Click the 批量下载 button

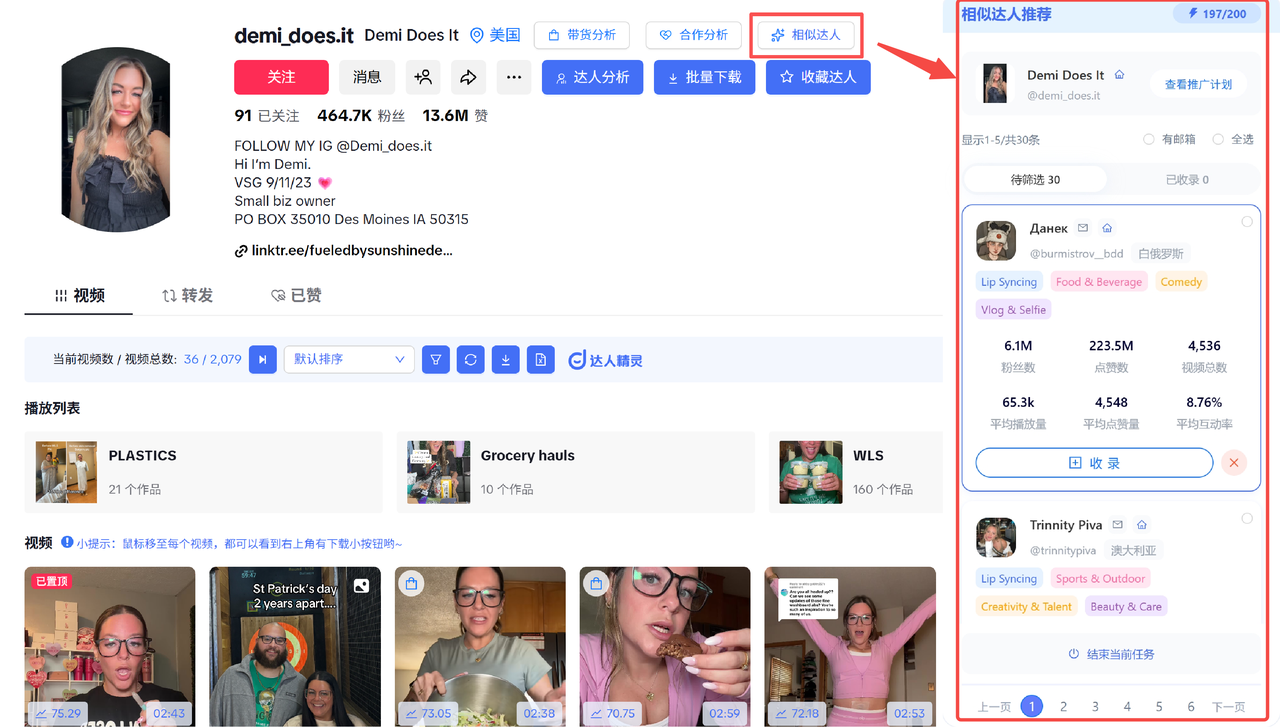pyautogui.click(x=704, y=77)
